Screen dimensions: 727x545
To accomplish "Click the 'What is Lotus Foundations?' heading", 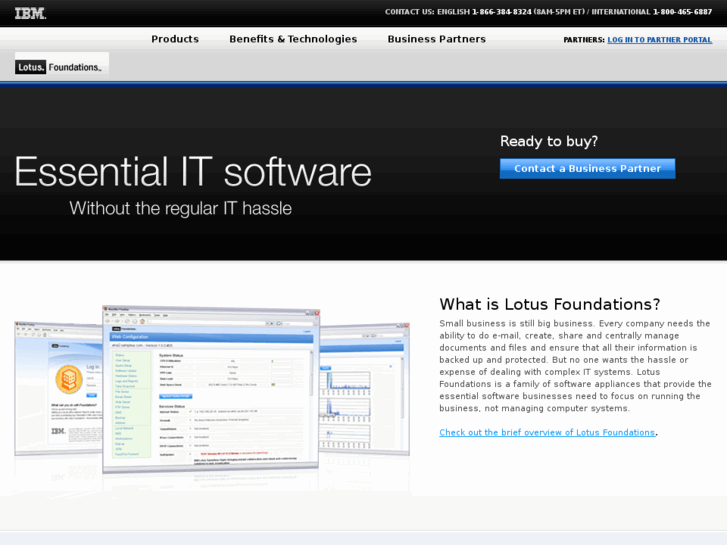I will point(549,304).
